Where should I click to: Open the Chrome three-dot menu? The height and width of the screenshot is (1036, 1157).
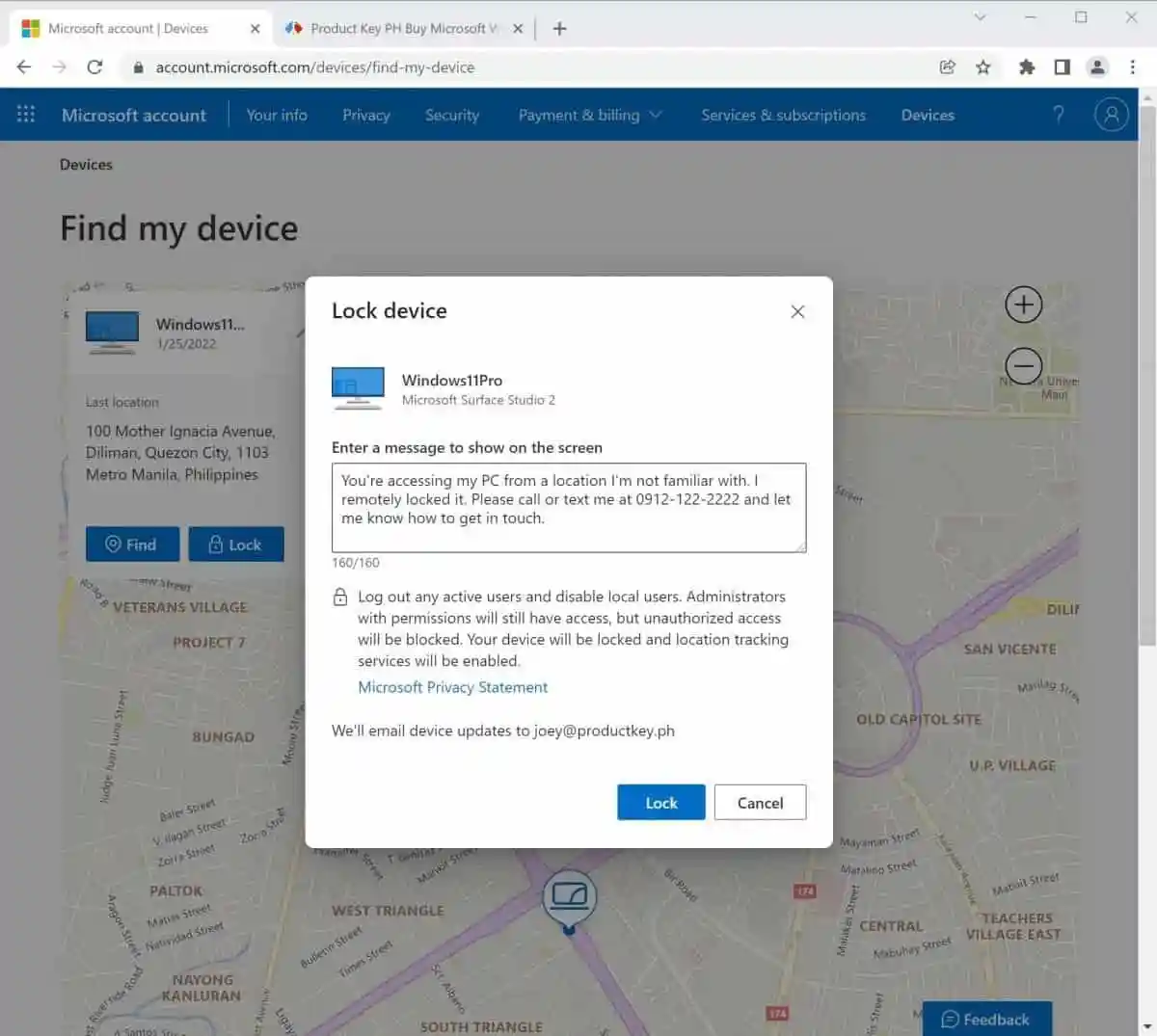click(1132, 67)
